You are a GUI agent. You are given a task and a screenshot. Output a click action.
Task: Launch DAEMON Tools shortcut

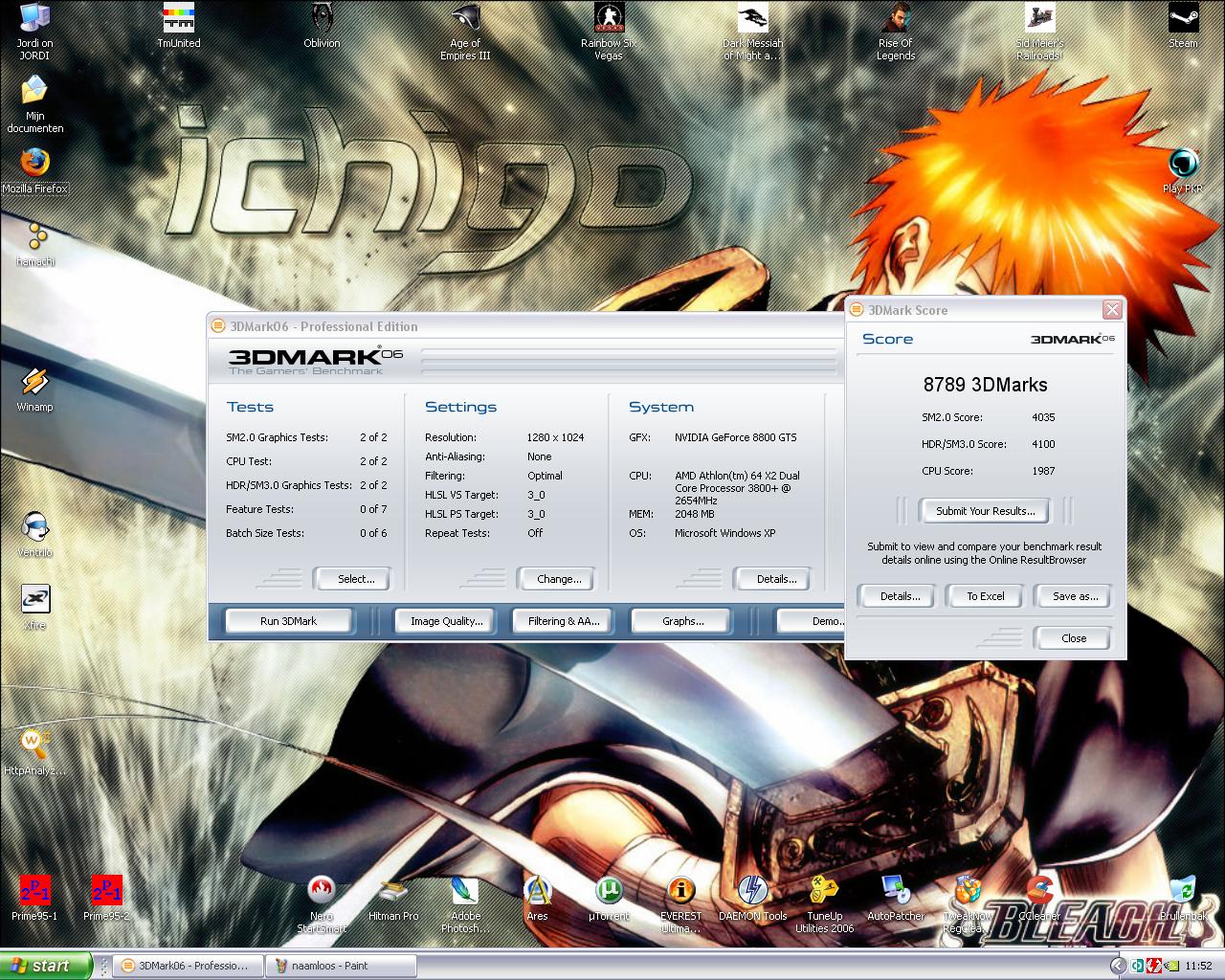pos(752,899)
